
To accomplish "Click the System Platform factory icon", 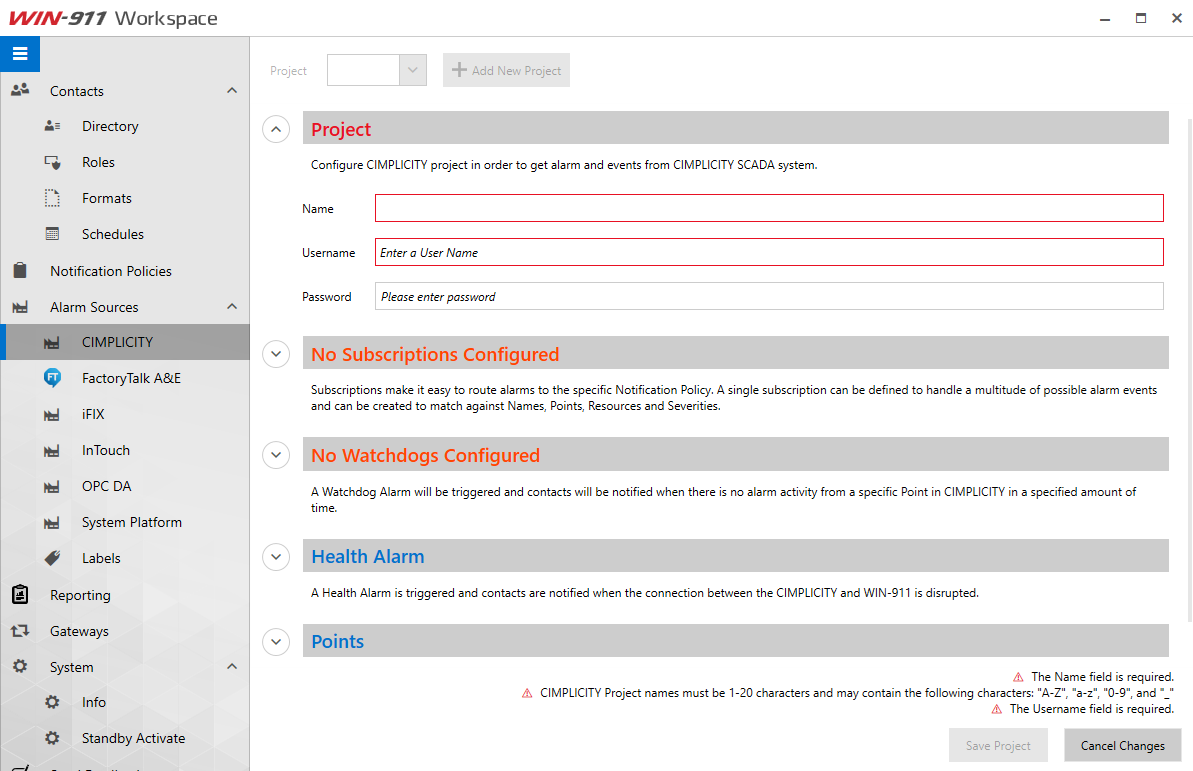I will (52, 523).
